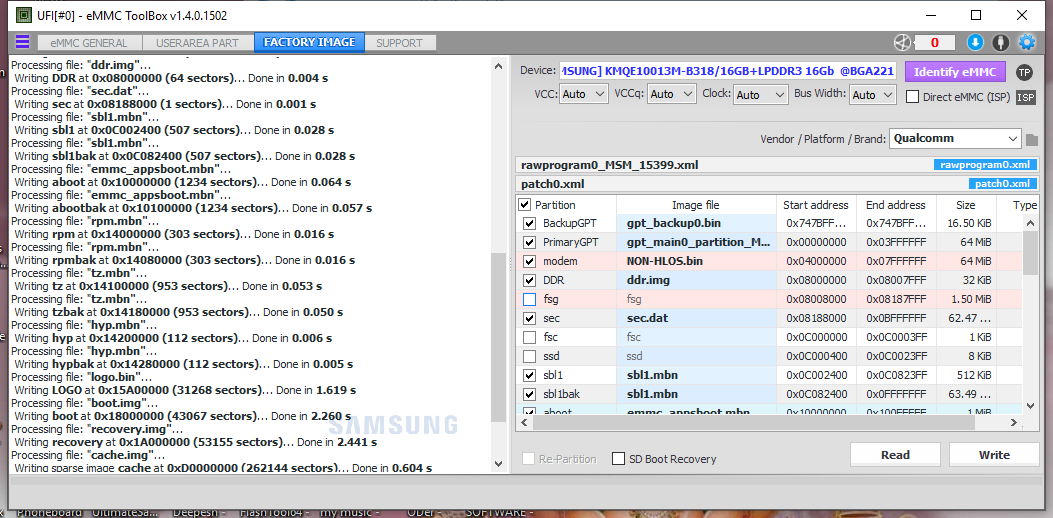Image resolution: width=1053 pixels, height=518 pixels.
Task: Open the Bus Width dropdown
Action: (x=872, y=95)
